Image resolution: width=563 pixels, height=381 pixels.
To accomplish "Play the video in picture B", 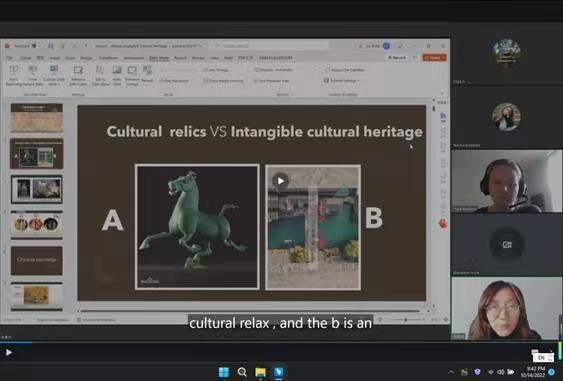I will pyautogui.click(x=280, y=181).
